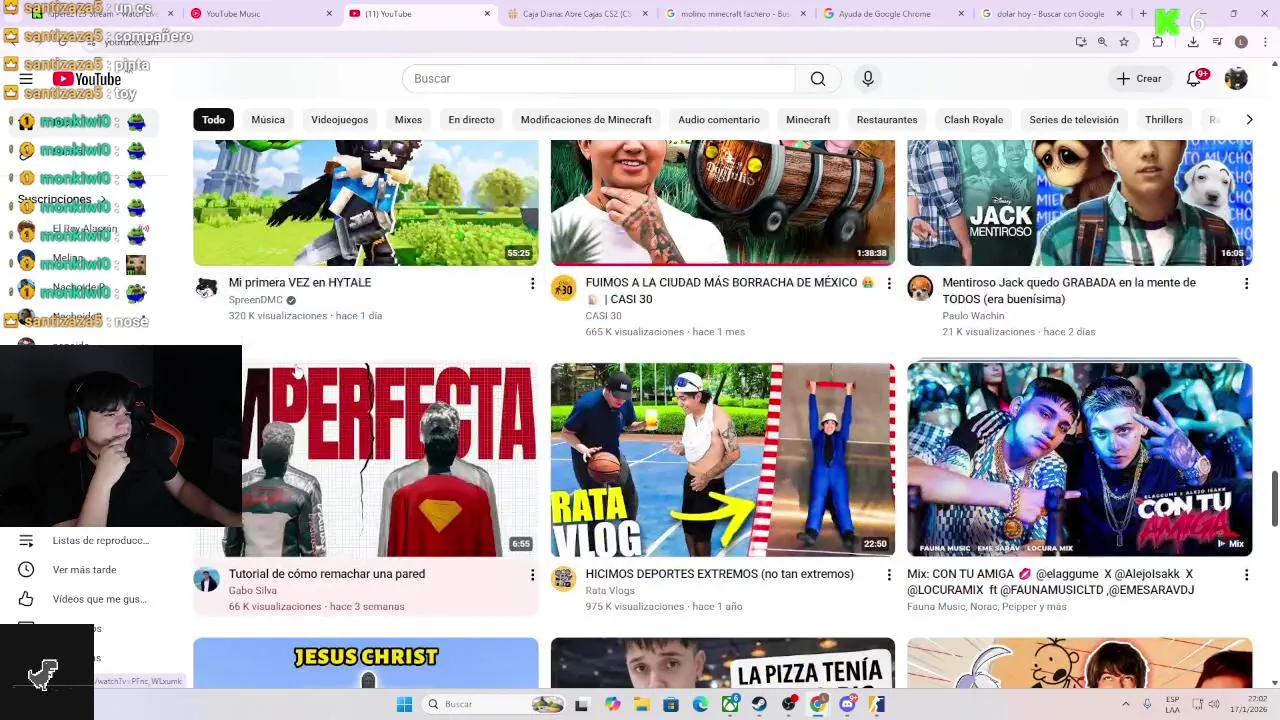Open Windows Start menu

(404, 704)
